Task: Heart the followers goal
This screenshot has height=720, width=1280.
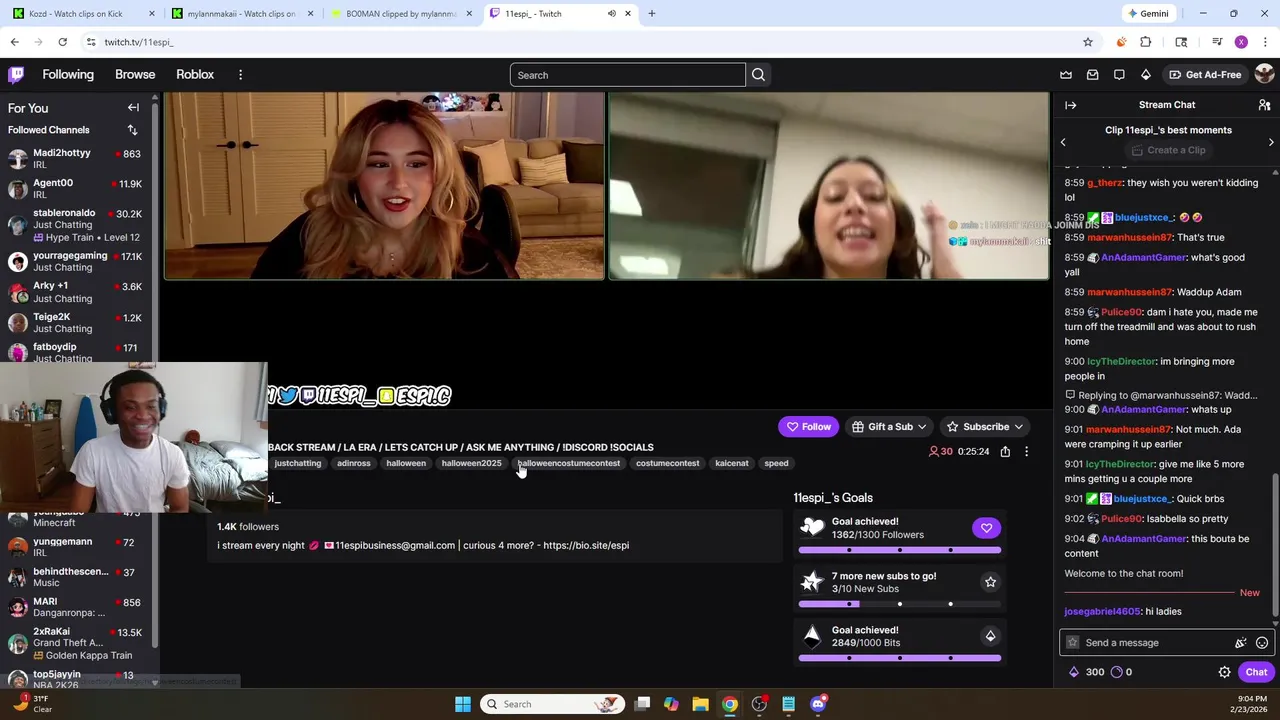Action: tap(986, 528)
